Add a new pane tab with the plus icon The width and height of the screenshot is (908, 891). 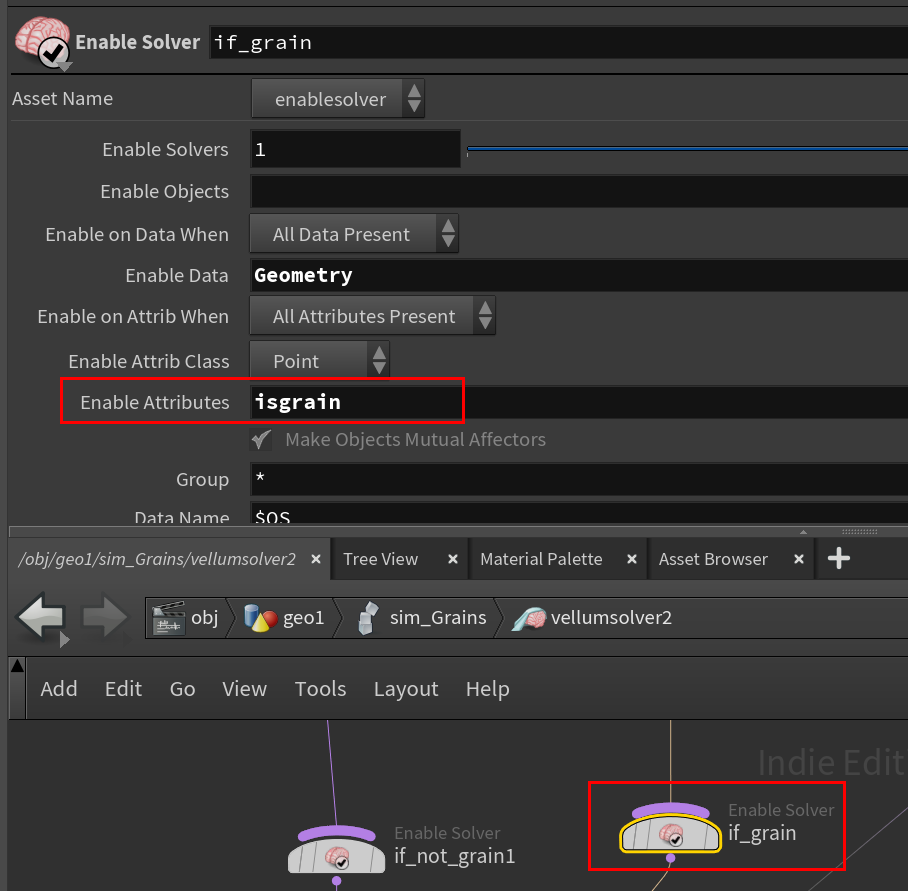coord(839,559)
